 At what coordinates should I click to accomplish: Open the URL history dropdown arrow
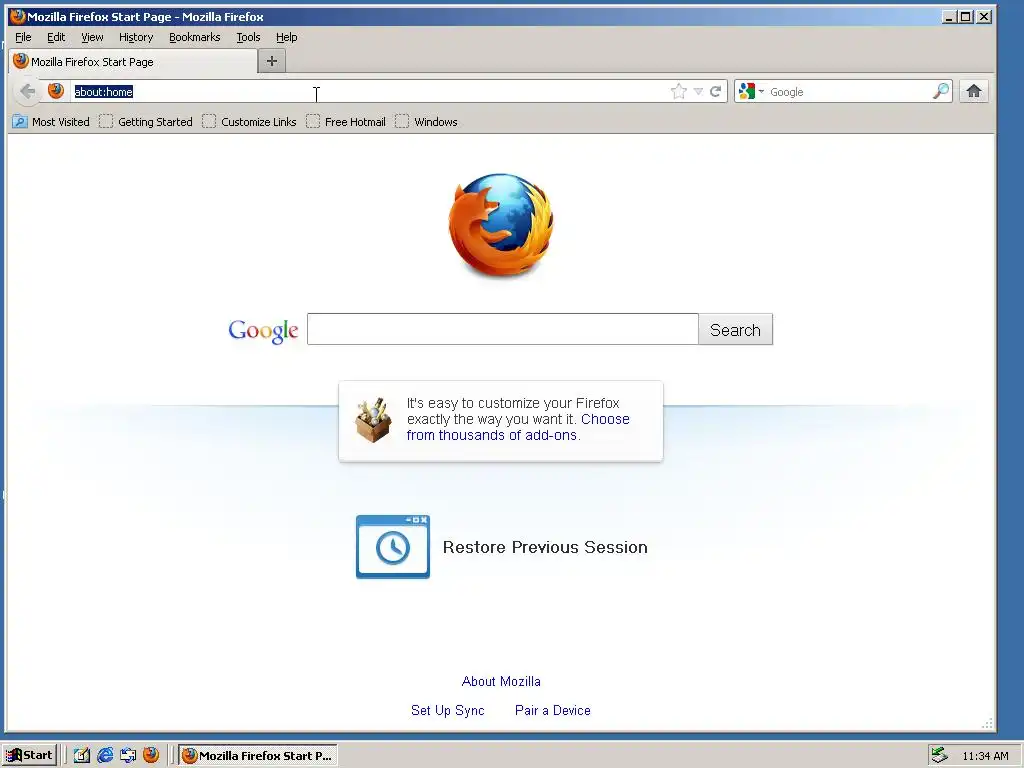698,91
